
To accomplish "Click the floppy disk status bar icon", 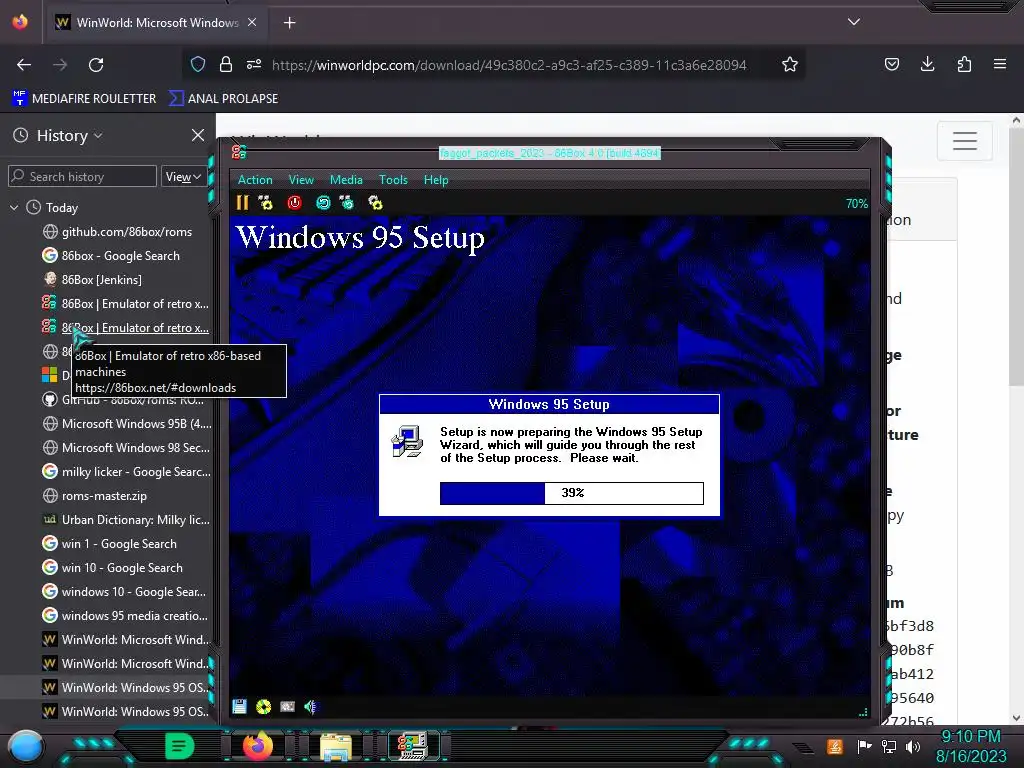I will [240, 707].
